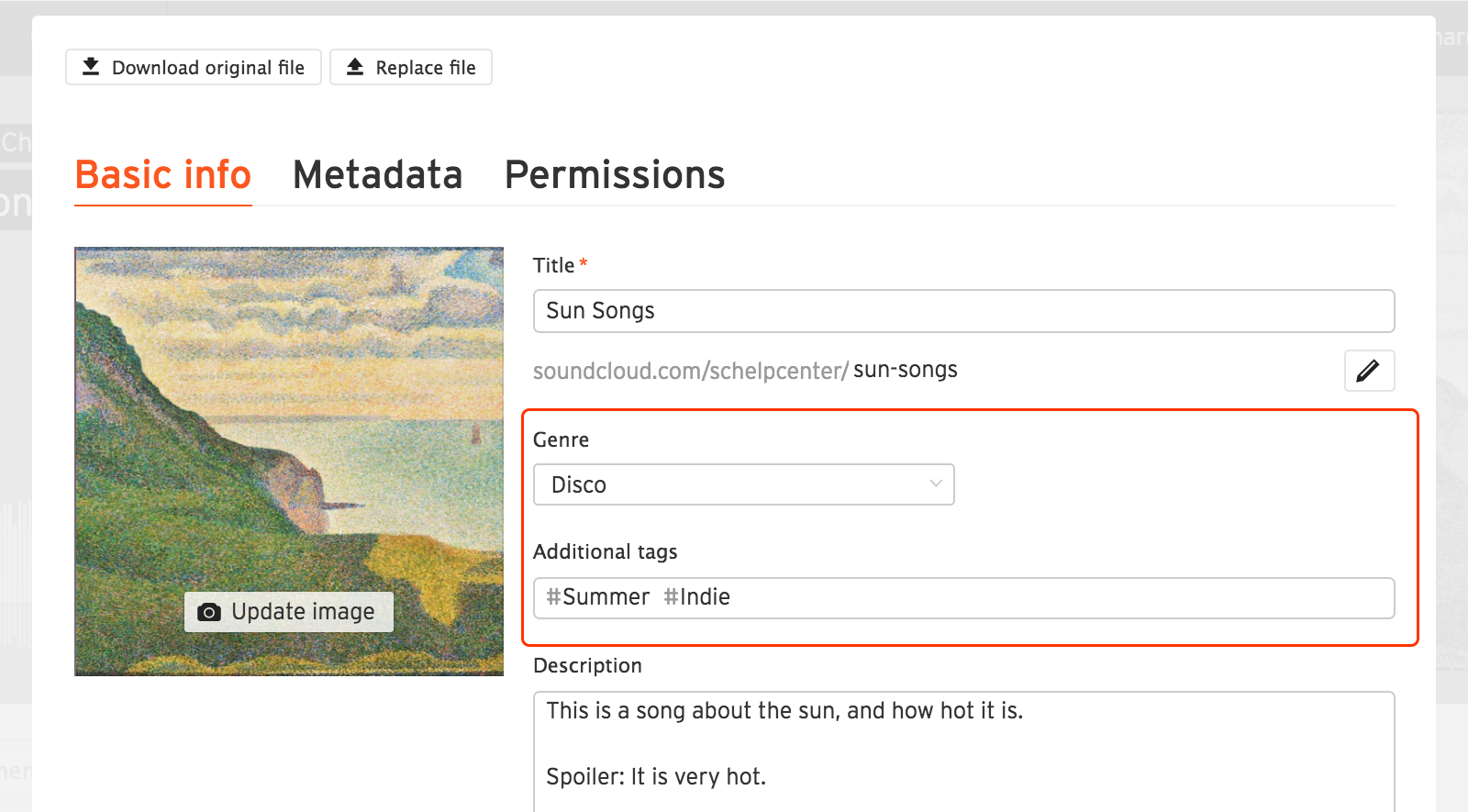This screenshot has width=1468, height=812.
Task: Click the download icon on Download original file
Action: coord(92,66)
